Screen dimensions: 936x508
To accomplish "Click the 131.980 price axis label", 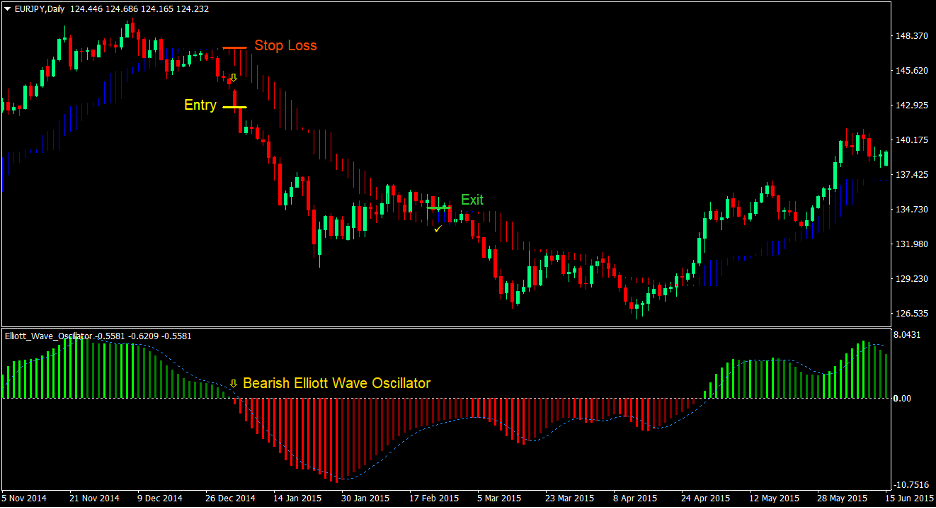I will tap(912, 244).
